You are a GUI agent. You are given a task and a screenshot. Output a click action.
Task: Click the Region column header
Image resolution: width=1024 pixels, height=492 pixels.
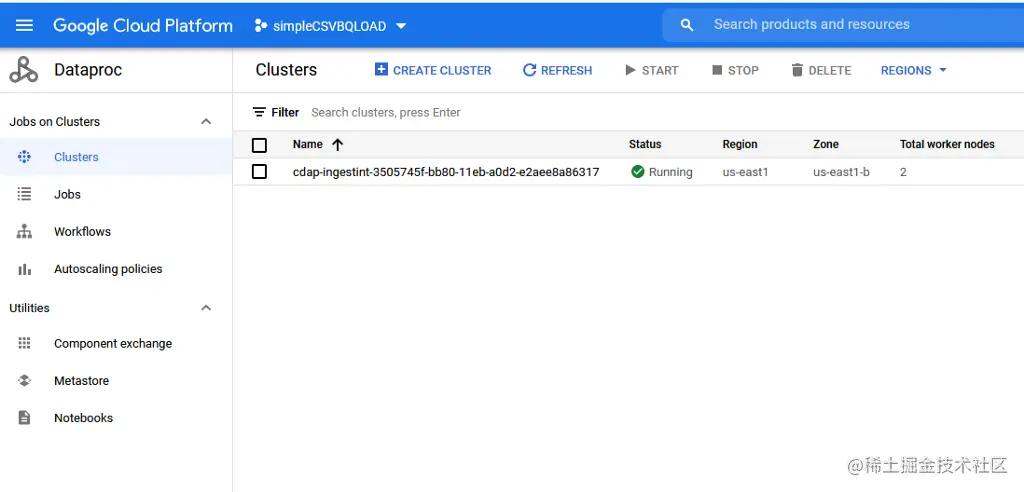point(740,144)
